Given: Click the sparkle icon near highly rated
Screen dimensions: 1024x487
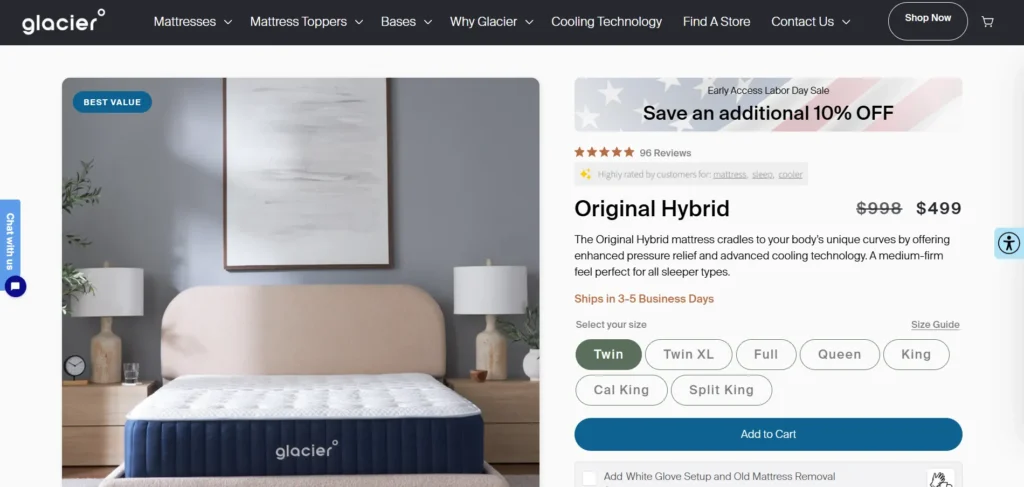Looking at the screenshot, I should [586, 174].
